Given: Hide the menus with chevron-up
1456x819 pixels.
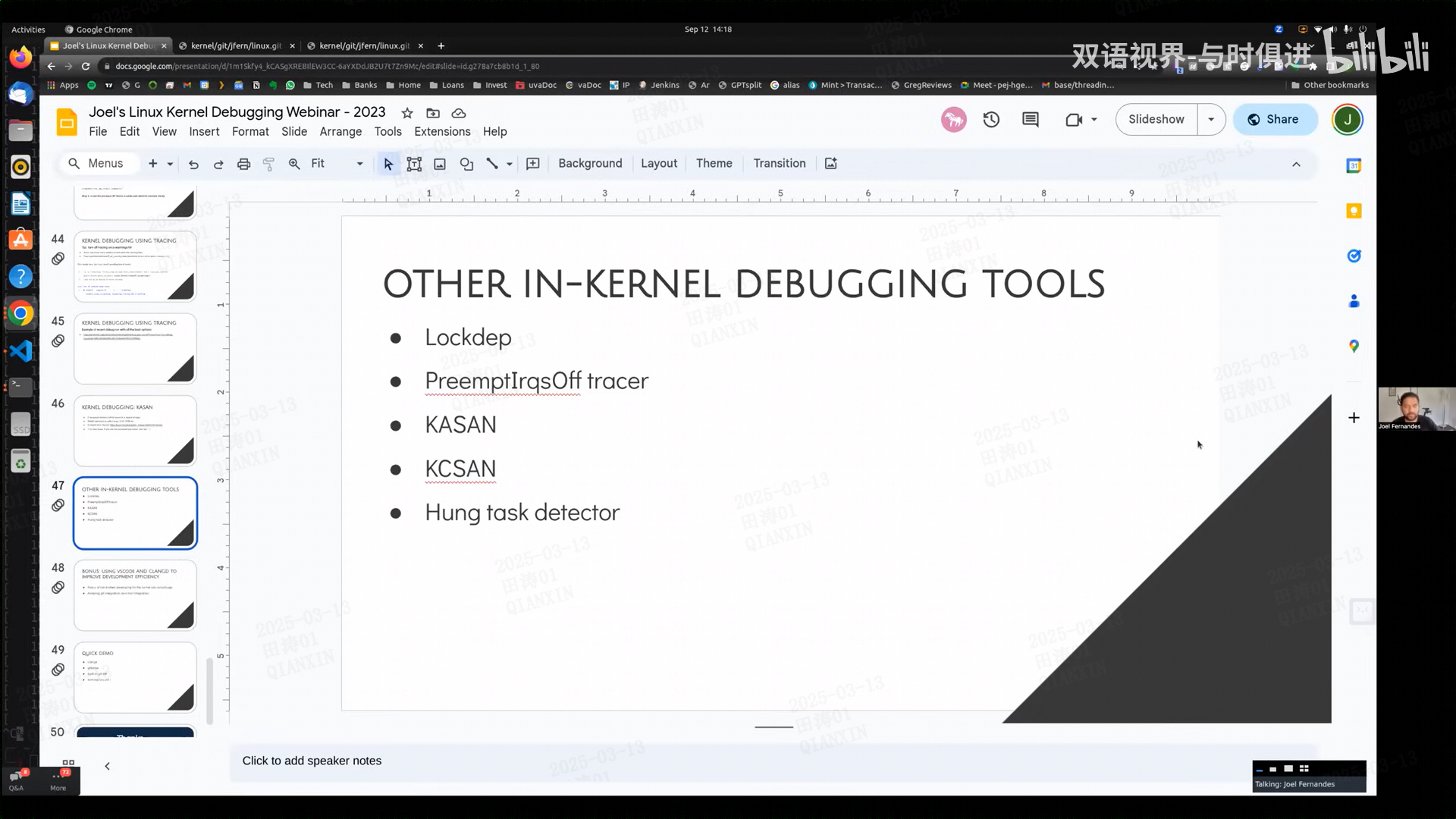Looking at the screenshot, I should click(x=1296, y=164).
